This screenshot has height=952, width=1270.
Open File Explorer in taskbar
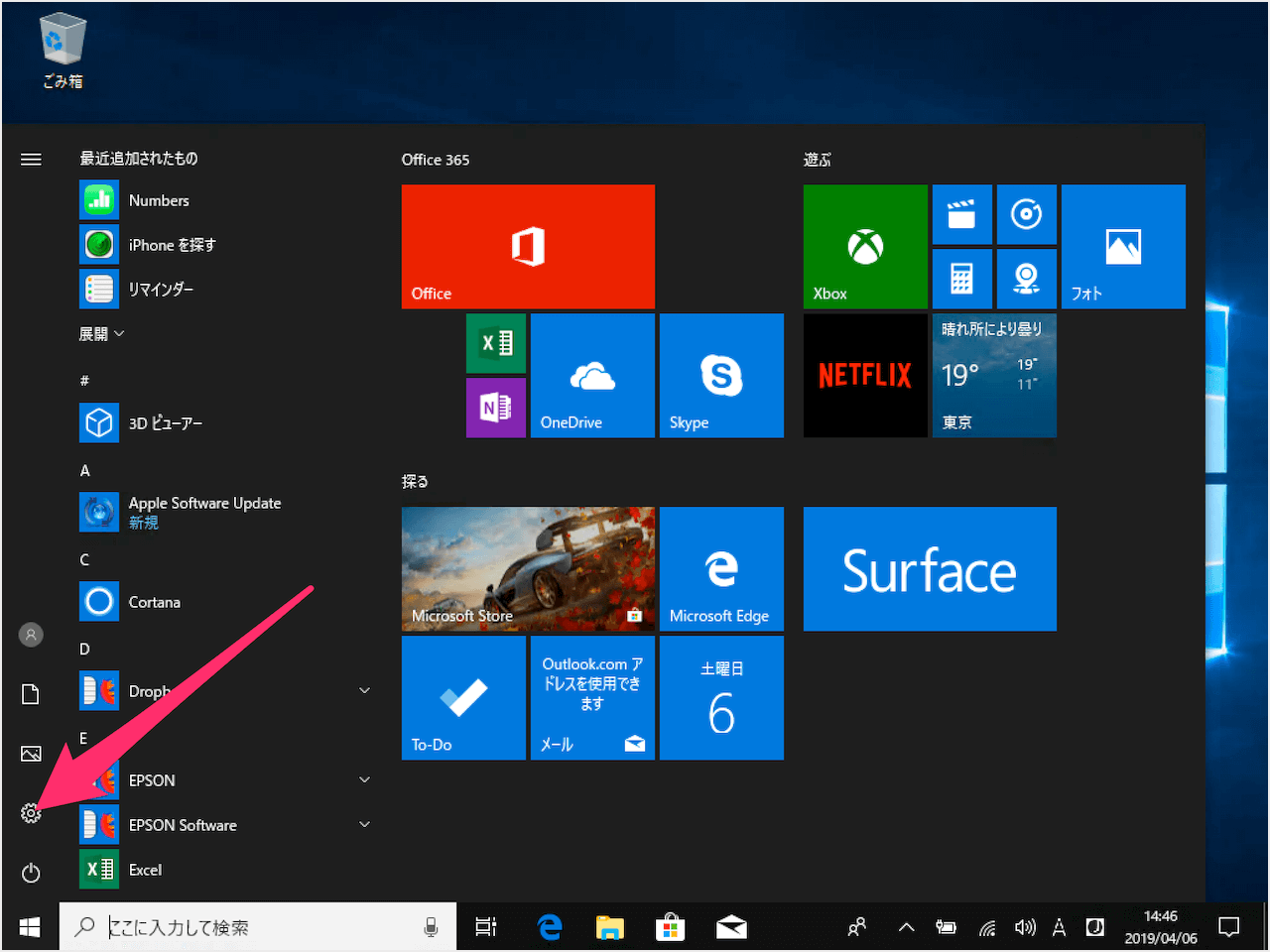click(610, 927)
